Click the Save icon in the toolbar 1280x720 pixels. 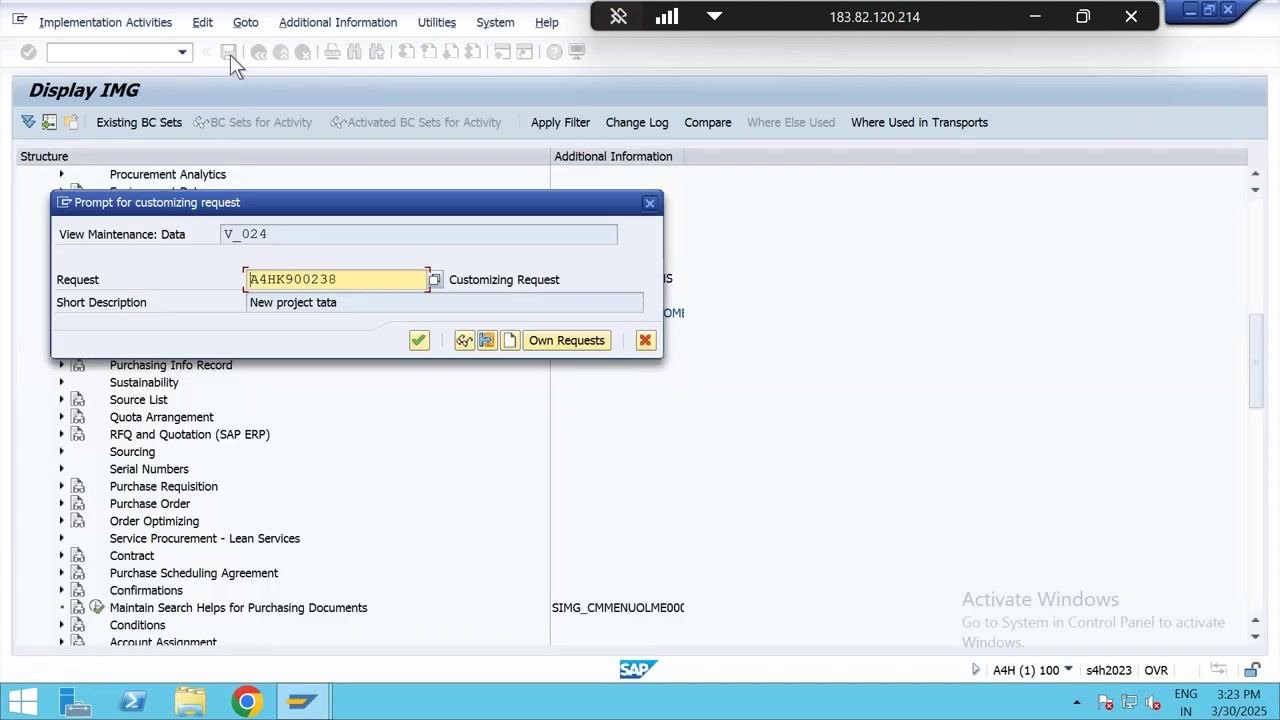(x=228, y=52)
